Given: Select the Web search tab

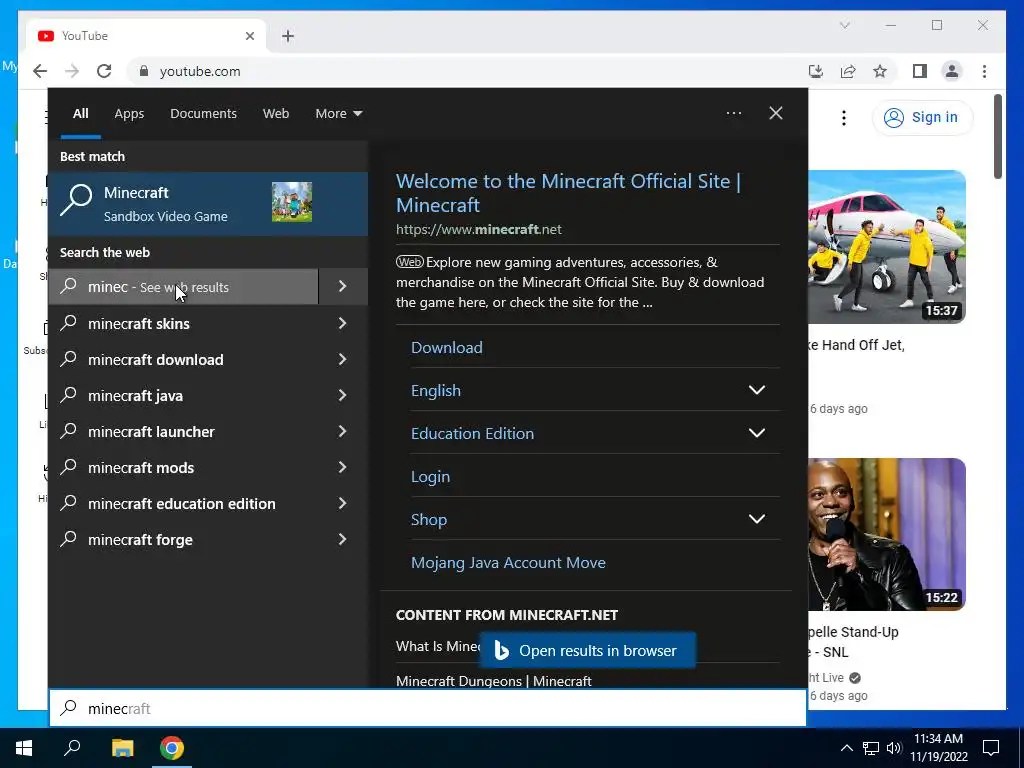Looking at the screenshot, I should coord(276,114).
